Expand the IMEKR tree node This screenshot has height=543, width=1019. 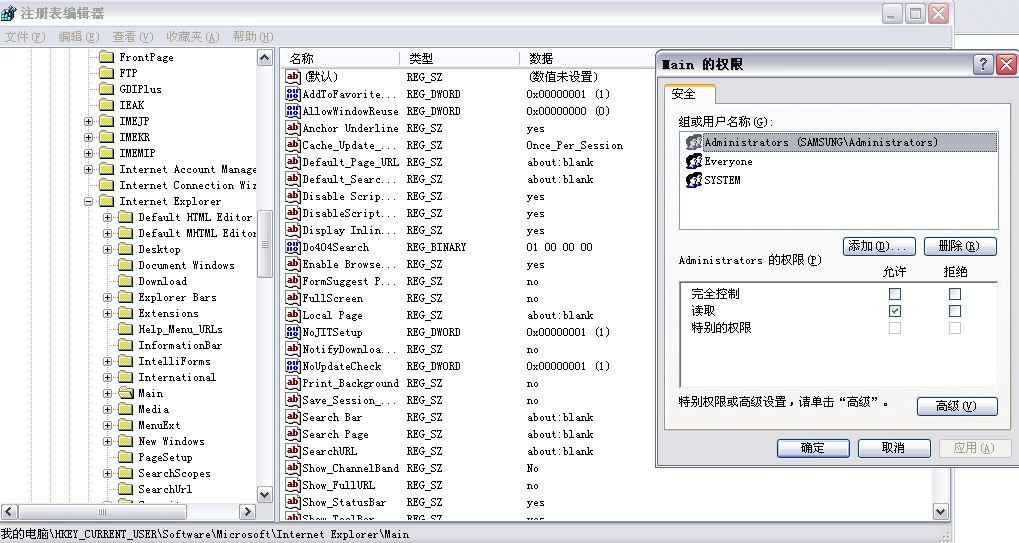[x=88, y=137]
